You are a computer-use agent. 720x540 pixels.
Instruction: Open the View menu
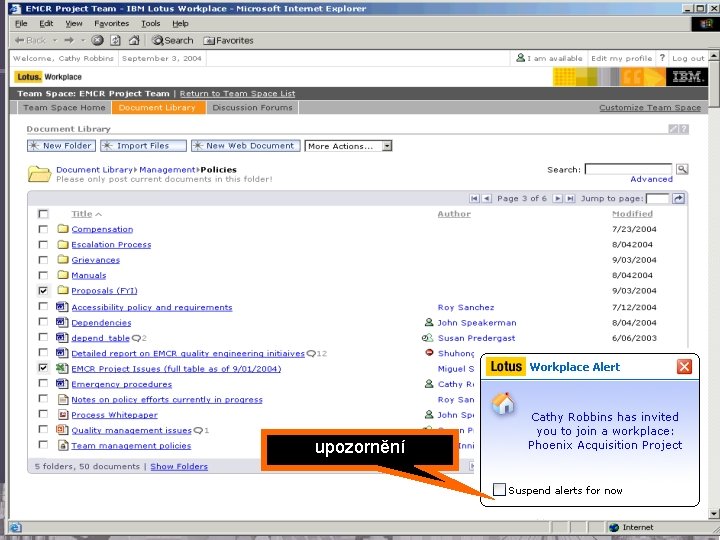(73, 23)
